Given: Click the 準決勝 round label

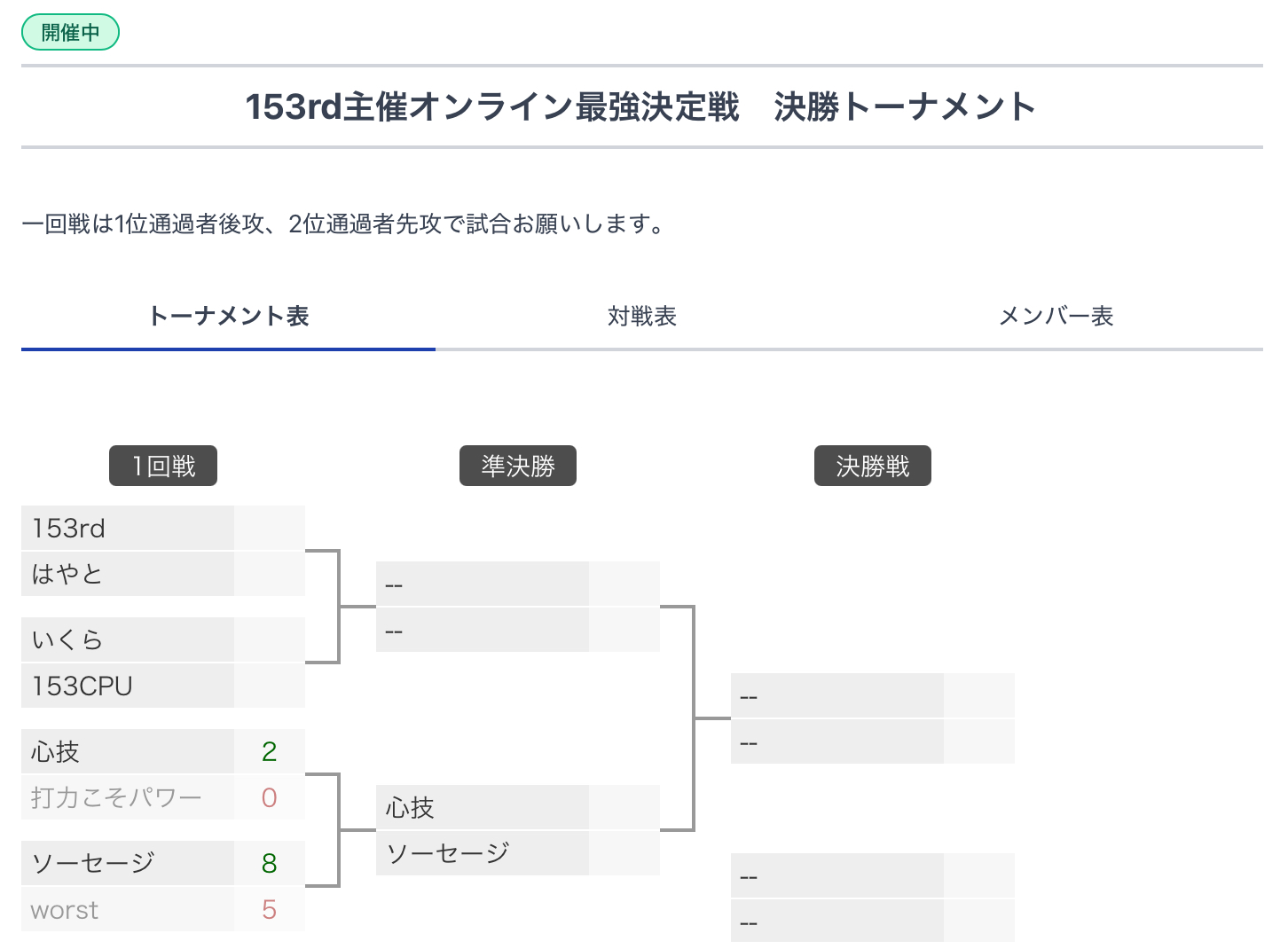Looking at the screenshot, I should [x=518, y=466].
